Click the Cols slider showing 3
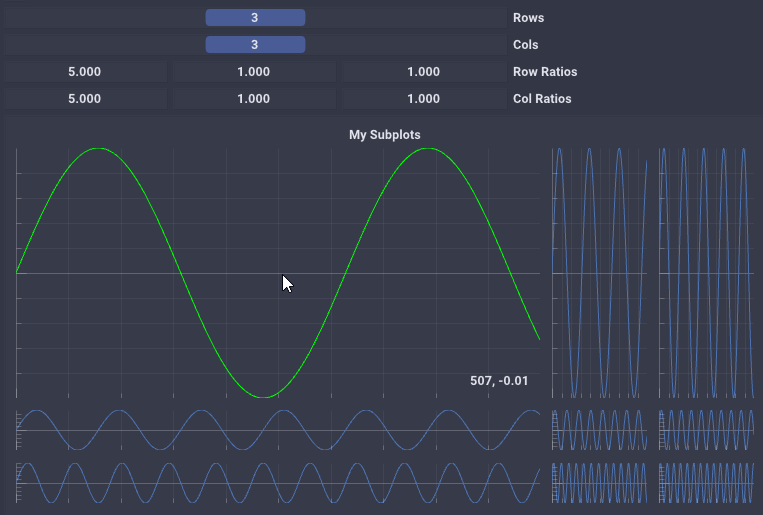 coord(254,45)
